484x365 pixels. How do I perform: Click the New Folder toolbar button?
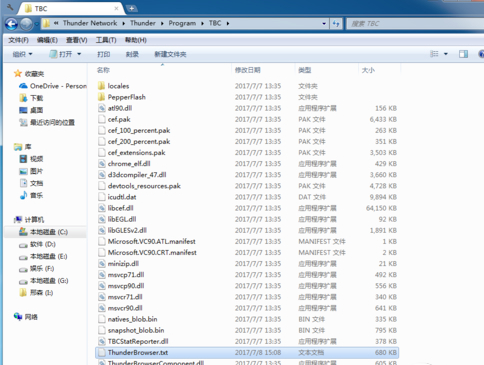coord(170,54)
